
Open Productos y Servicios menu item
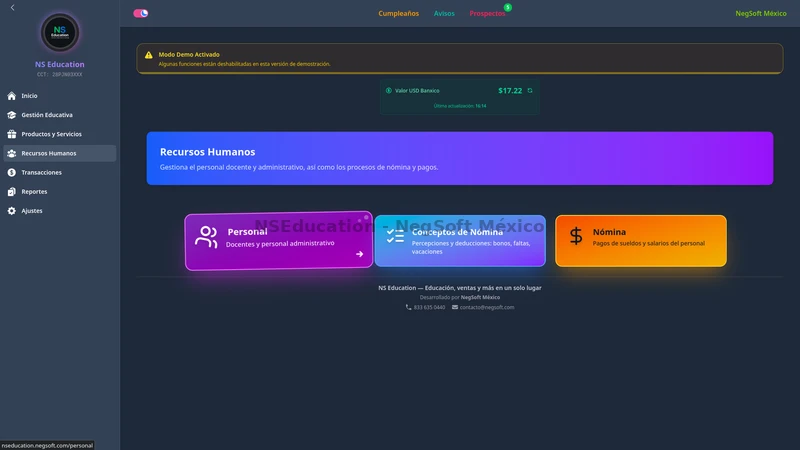tap(60, 134)
